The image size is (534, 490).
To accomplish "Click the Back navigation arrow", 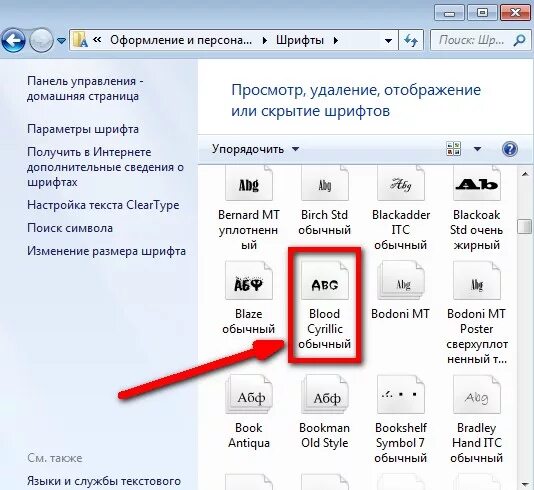I will click(x=13, y=41).
